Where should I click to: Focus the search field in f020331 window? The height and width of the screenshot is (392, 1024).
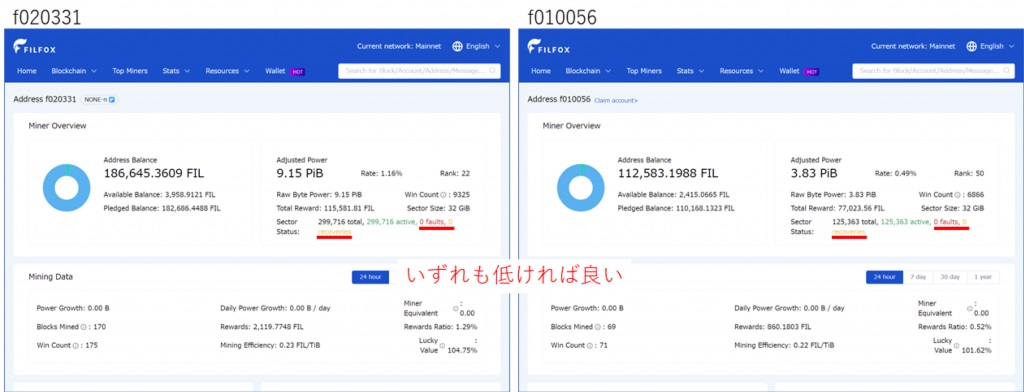(419, 71)
